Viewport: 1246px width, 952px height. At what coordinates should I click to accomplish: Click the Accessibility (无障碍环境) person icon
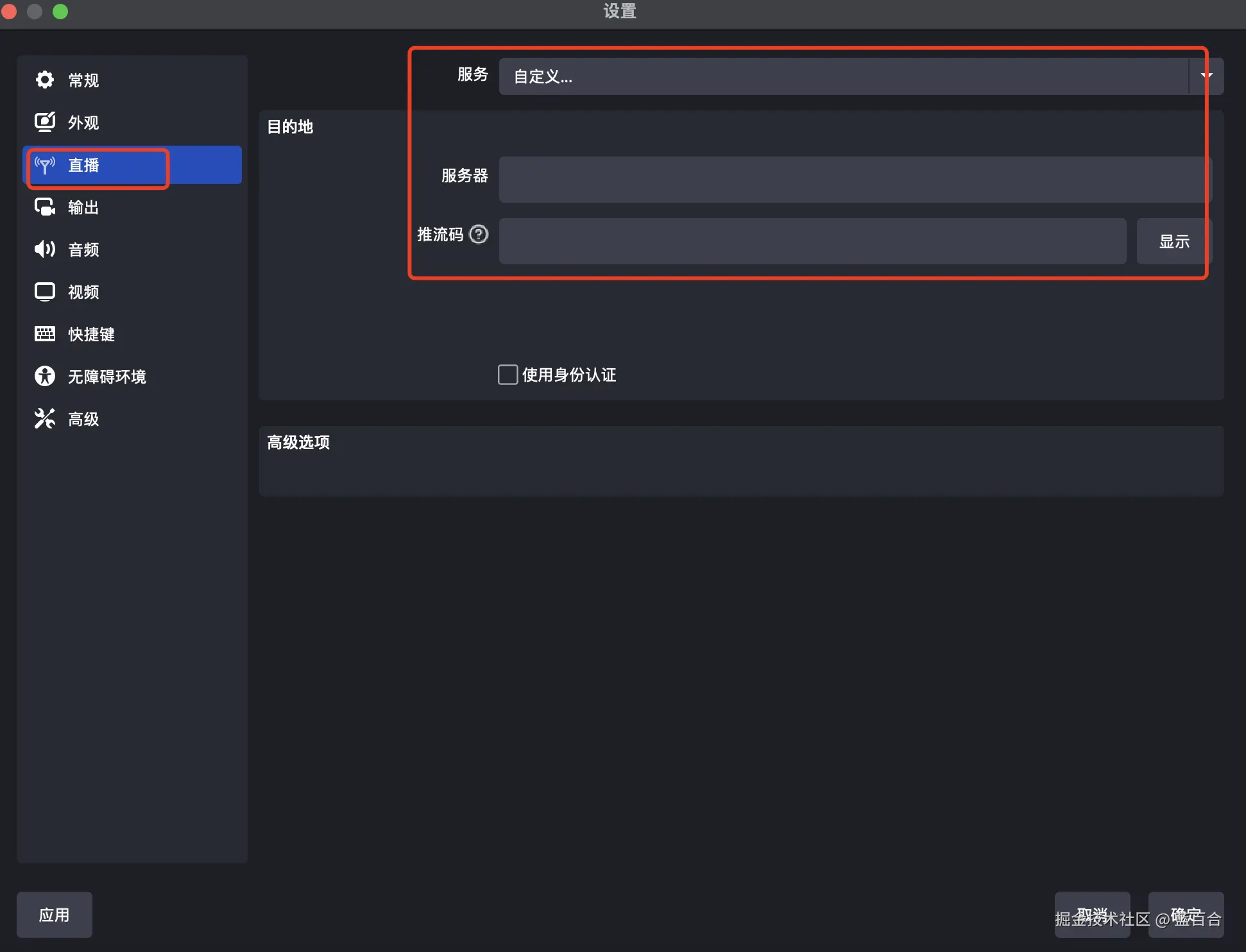coord(45,376)
